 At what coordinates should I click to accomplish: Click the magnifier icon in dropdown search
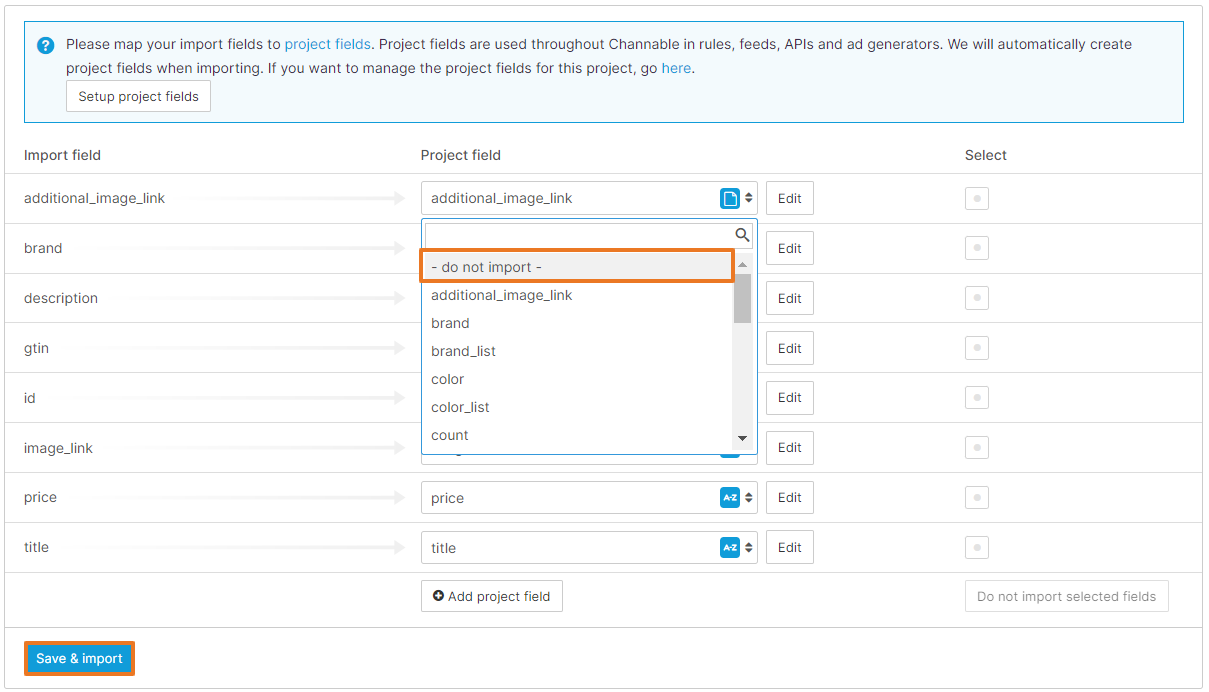tap(742, 236)
